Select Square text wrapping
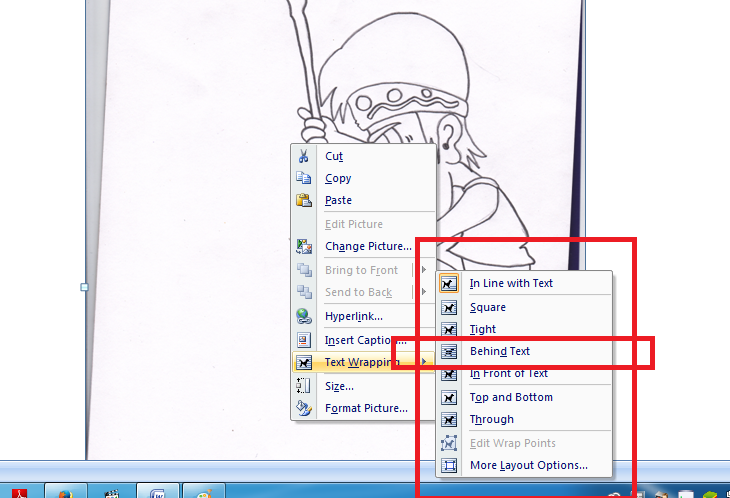Image resolution: width=730 pixels, height=498 pixels. (x=524, y=307)
